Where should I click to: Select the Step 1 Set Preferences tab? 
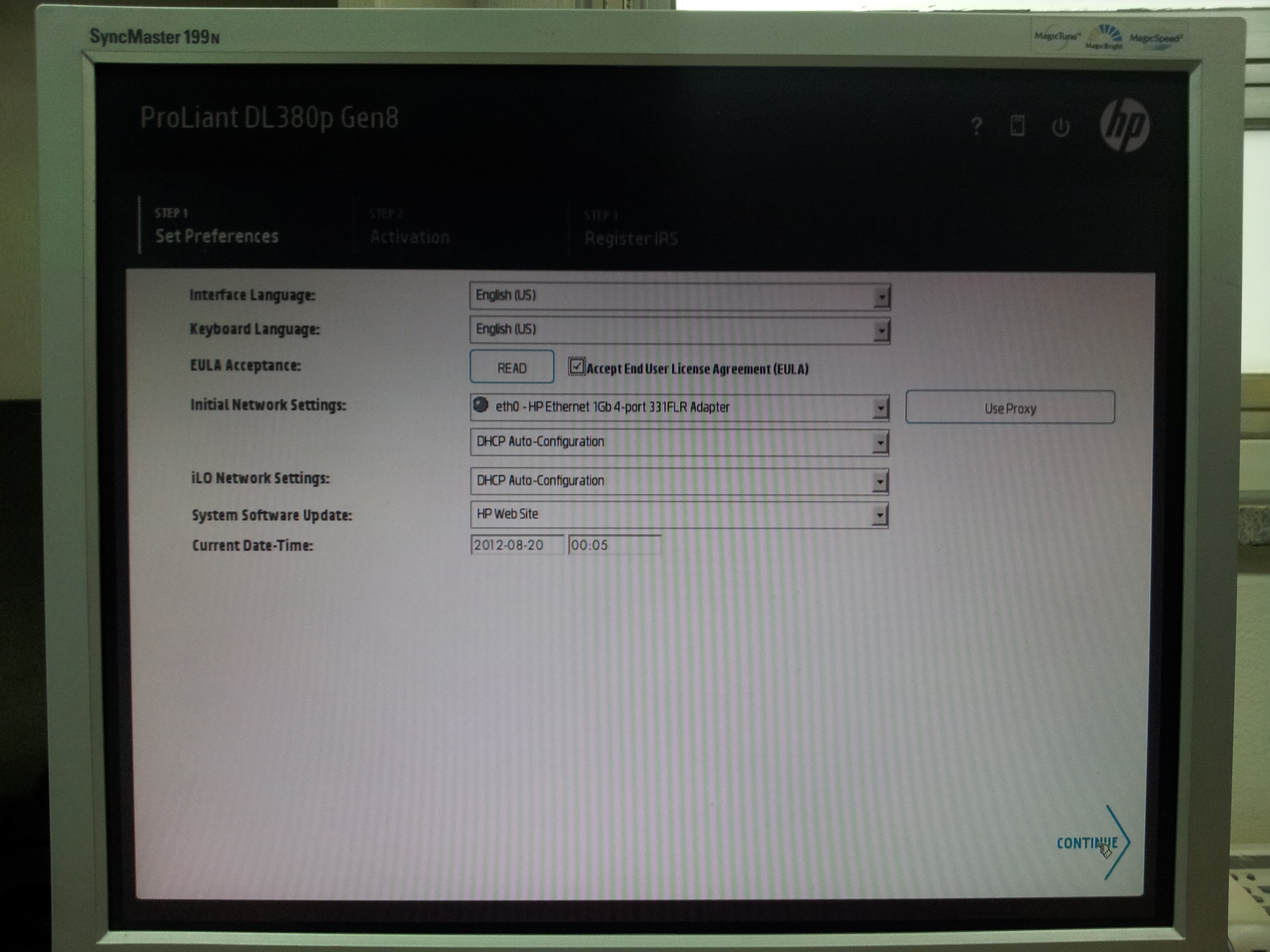pos(216,226)
